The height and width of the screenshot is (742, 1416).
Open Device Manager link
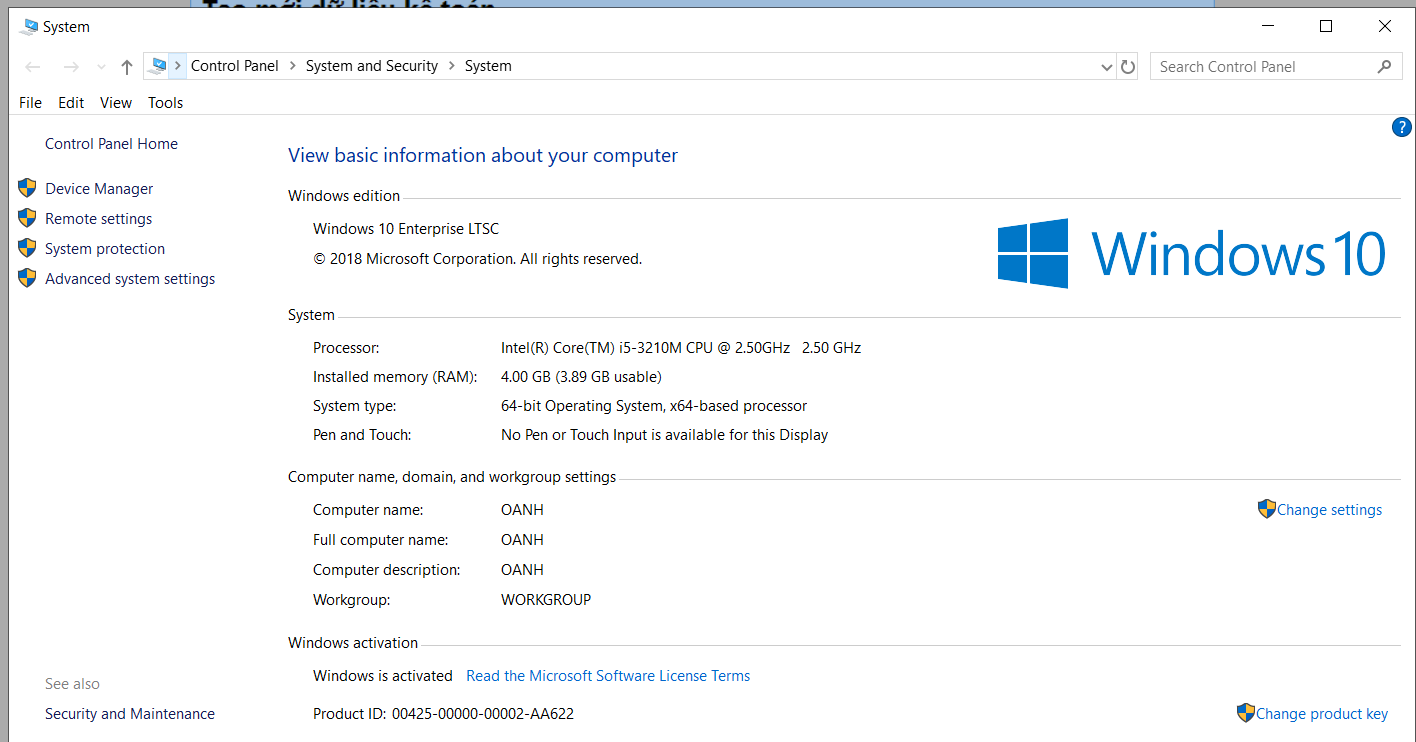pos(99,189)
